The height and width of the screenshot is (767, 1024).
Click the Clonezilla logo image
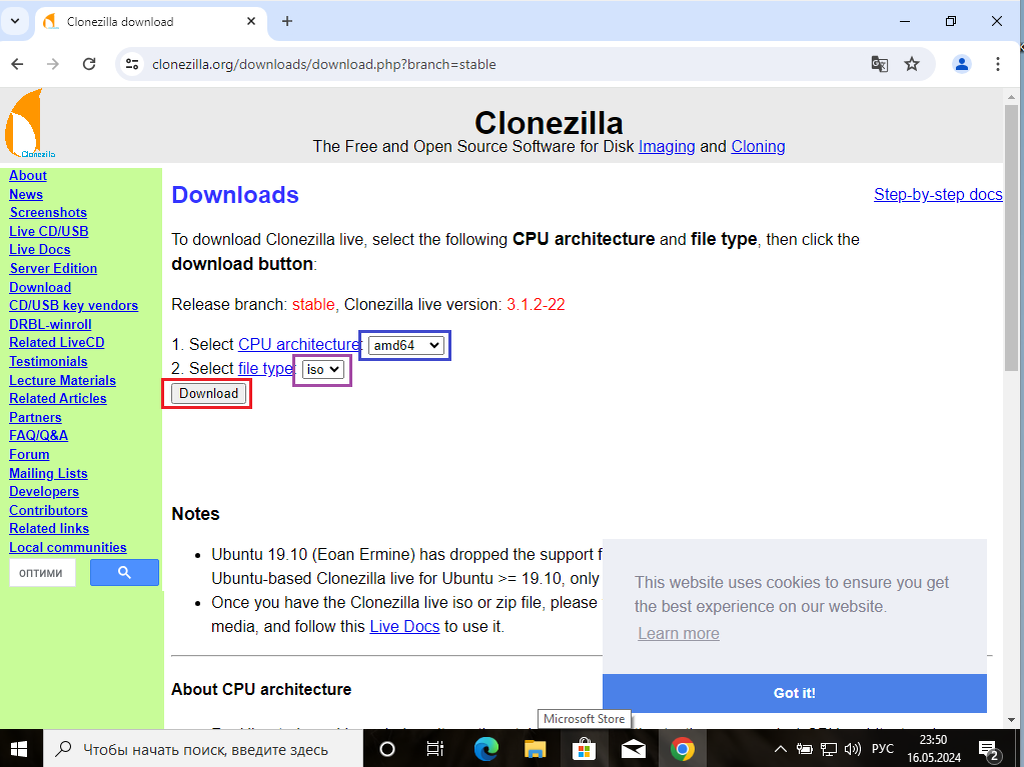[29, 124]
